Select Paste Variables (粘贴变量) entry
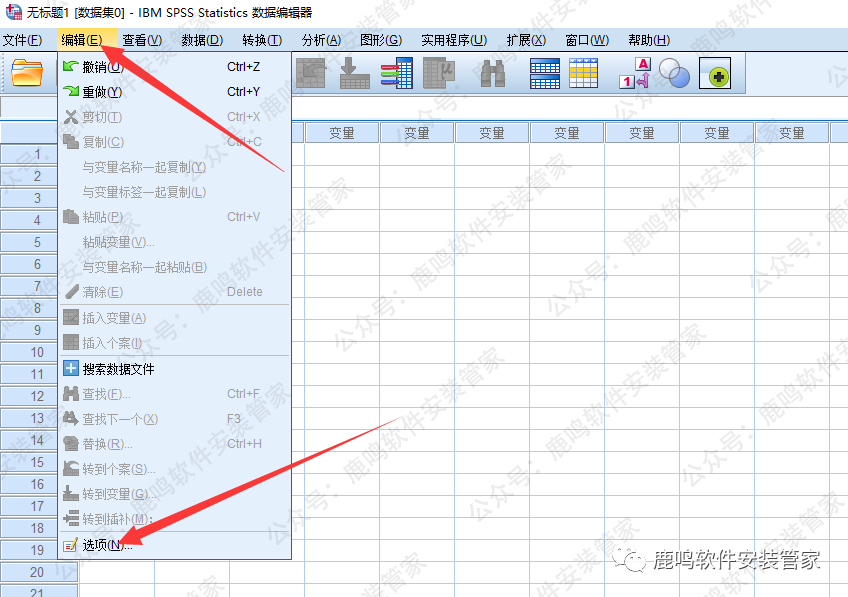 (x=174, y=242)
